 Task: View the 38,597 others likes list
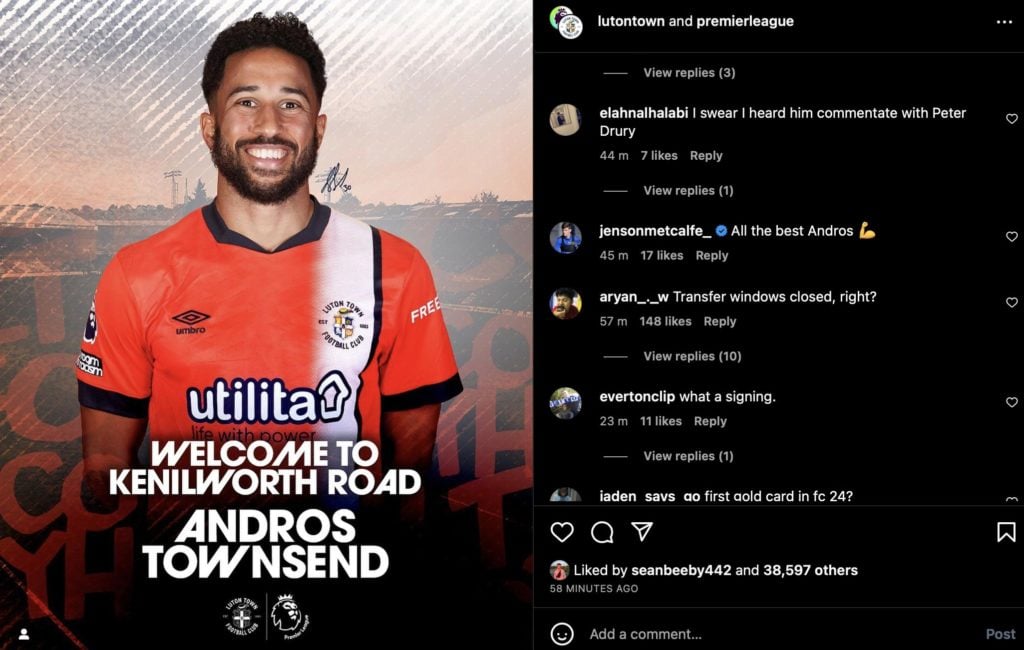pyautogui.click(x=810, y=570)
